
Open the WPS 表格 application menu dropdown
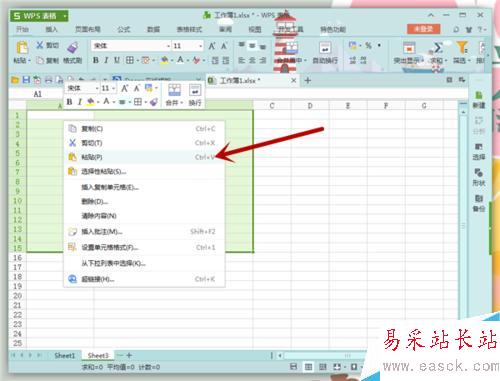point(65,16)
